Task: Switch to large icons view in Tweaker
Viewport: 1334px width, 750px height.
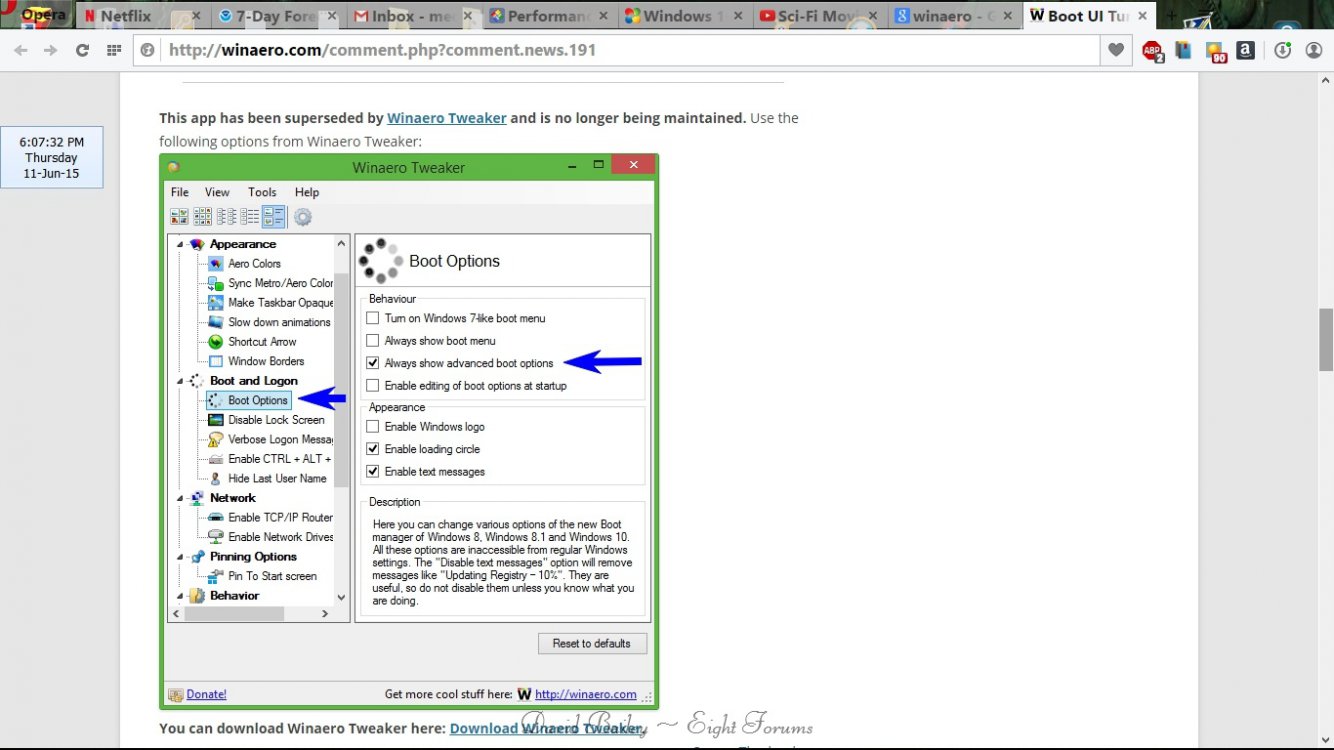Action: (x=179, y=216)
